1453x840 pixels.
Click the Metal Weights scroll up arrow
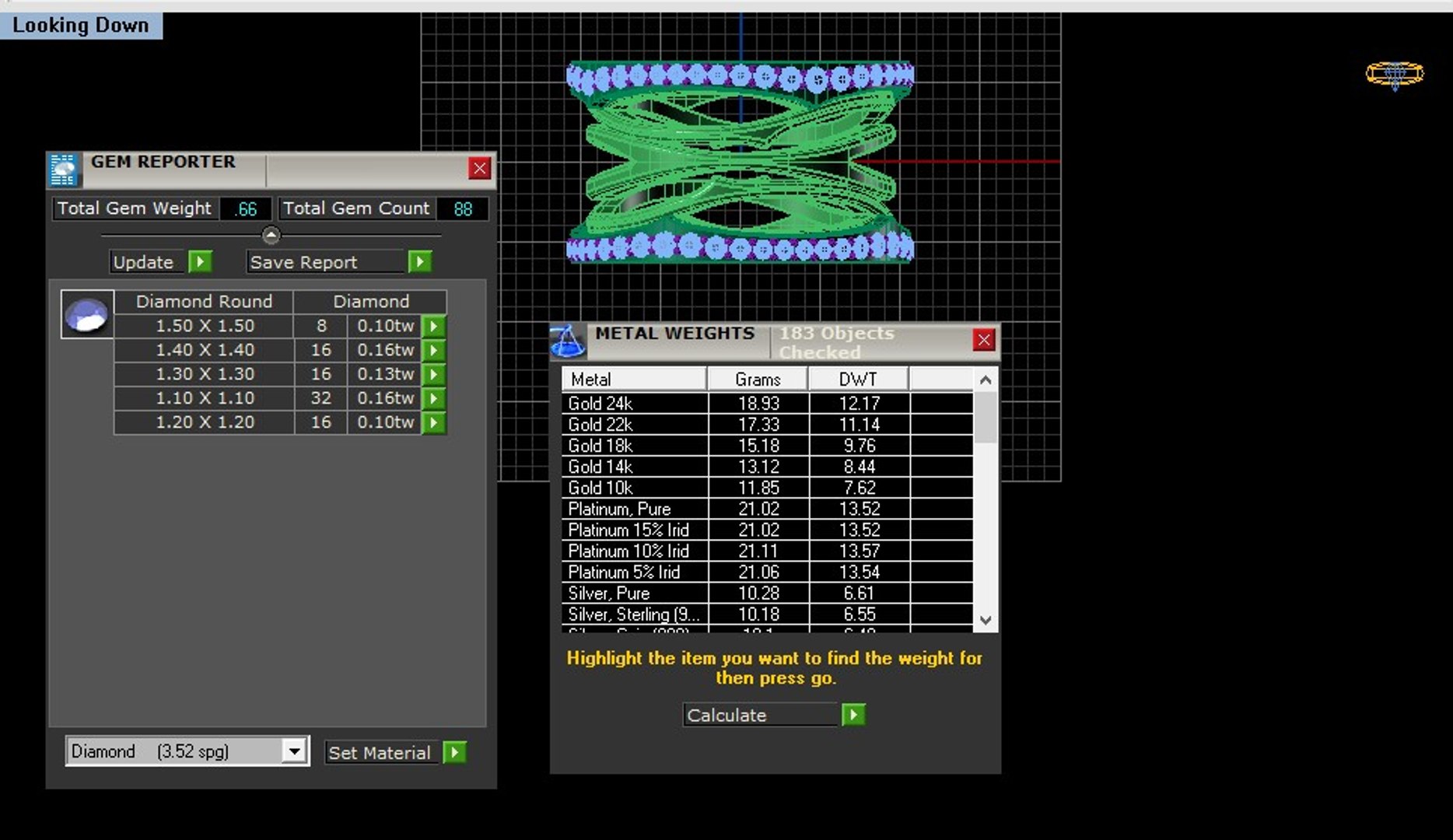pos(986,380)
